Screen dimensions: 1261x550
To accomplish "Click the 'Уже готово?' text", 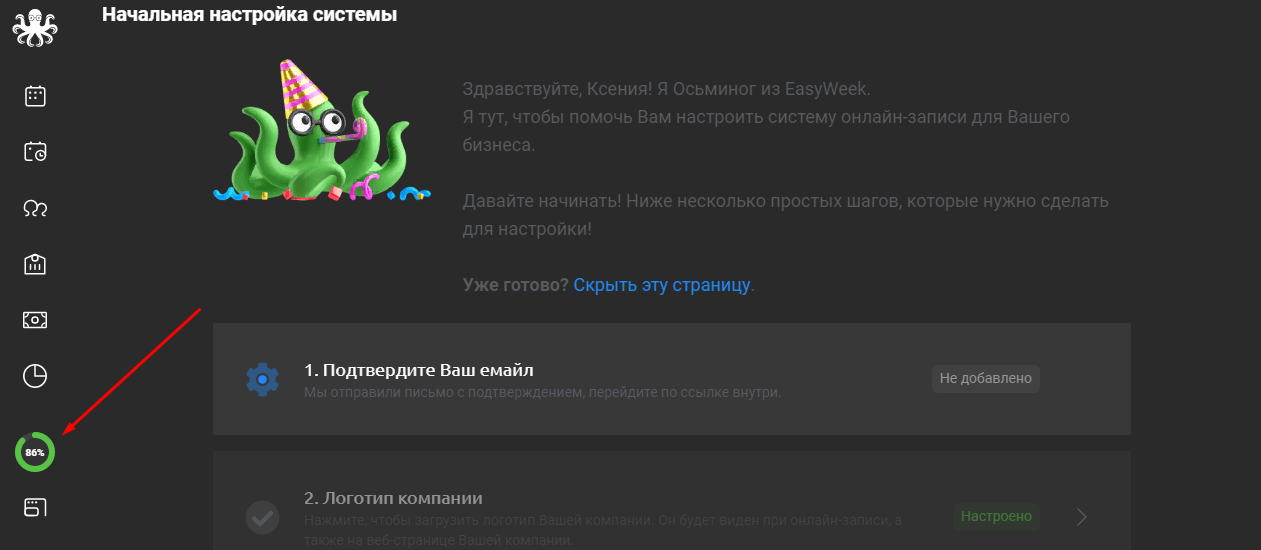I will (x=515, y=285).
